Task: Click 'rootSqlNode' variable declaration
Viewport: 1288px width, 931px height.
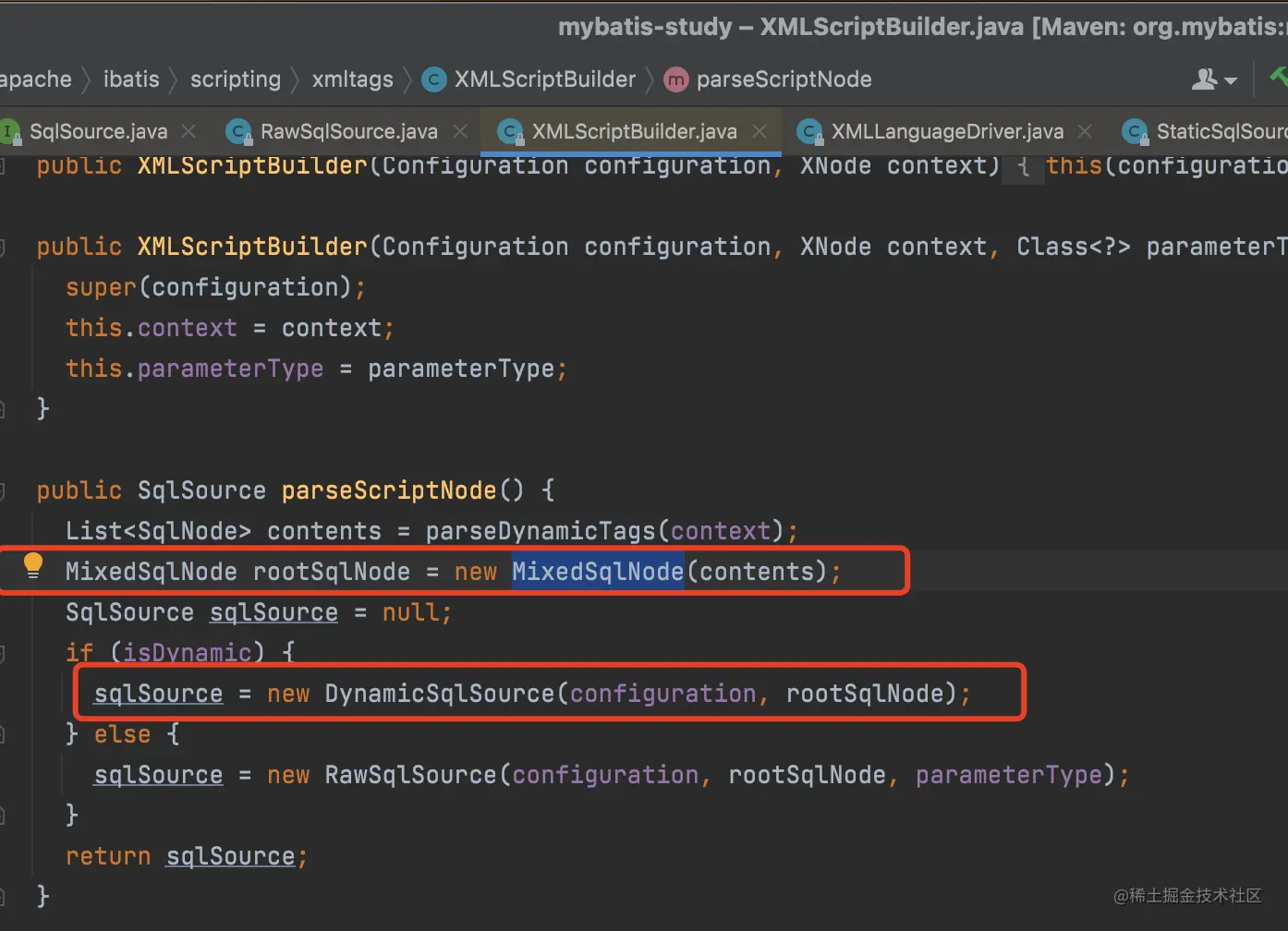Action: pos(331,572)
